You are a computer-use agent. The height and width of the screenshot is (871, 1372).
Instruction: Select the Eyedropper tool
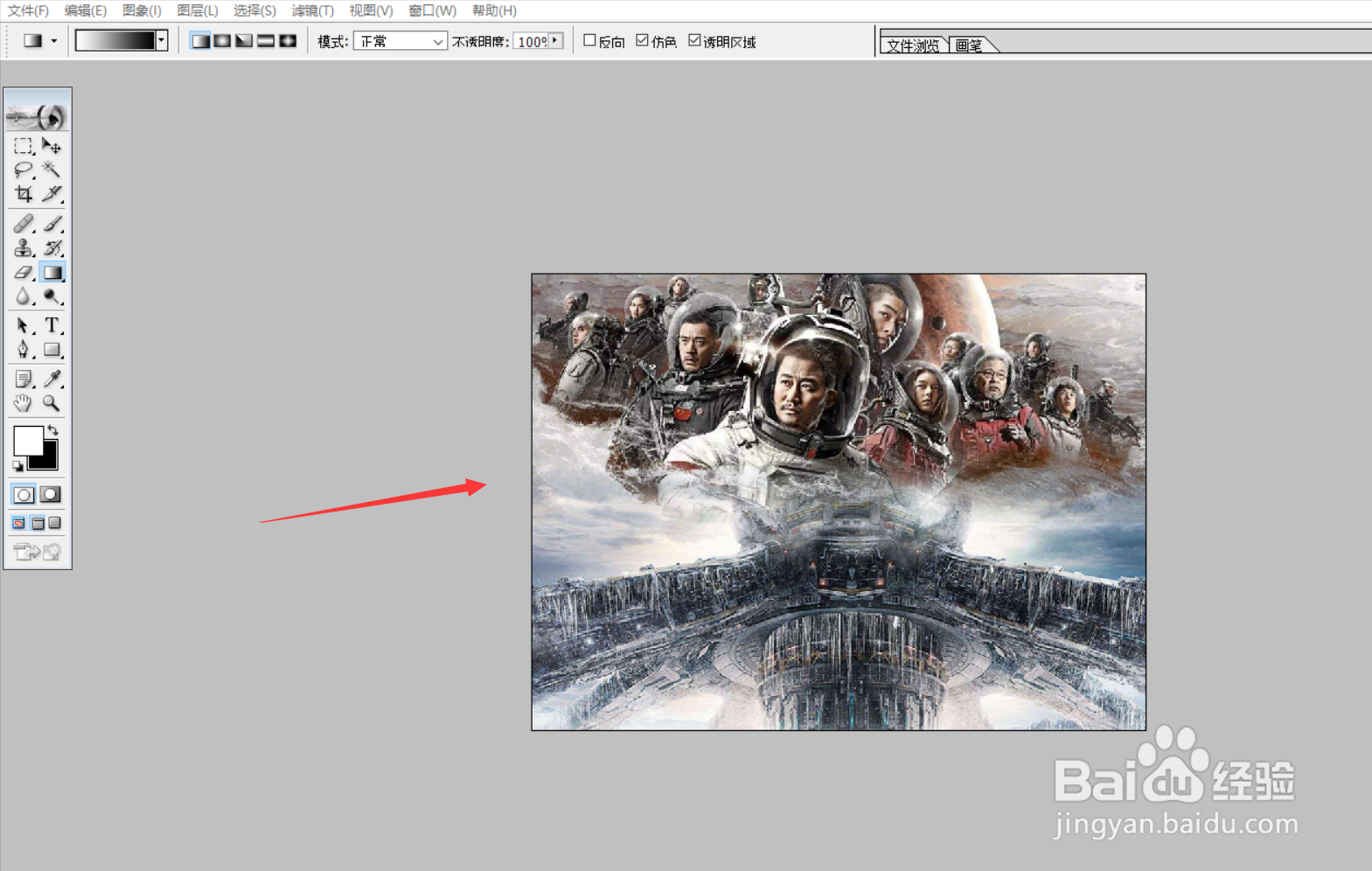(52, 379)
